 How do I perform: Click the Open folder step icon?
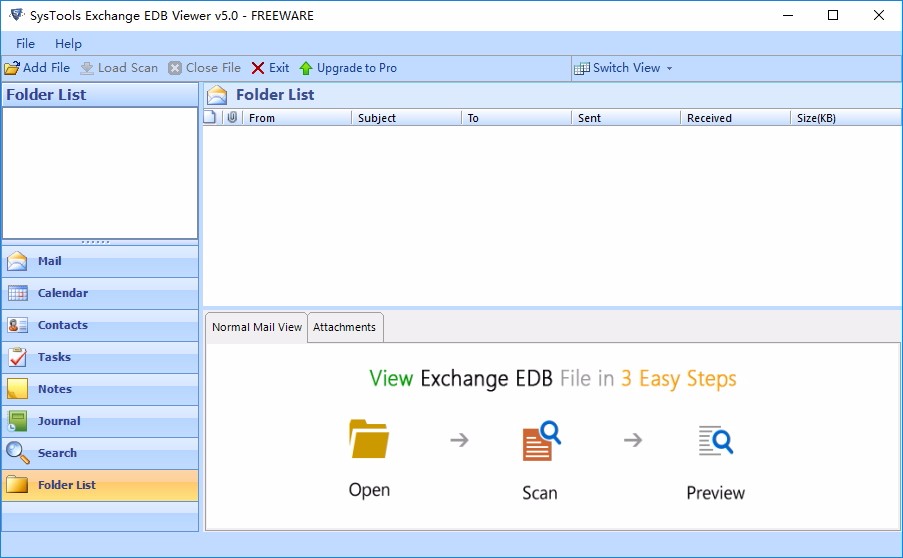pyautogui.click(x=369, y=439)
